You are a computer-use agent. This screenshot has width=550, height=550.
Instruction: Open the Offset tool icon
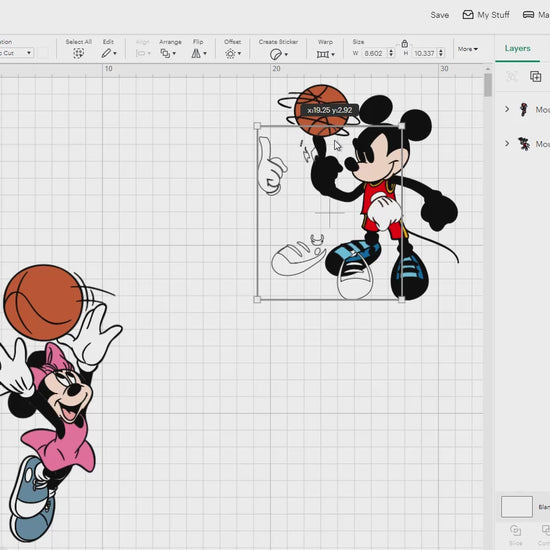[230, 54]
